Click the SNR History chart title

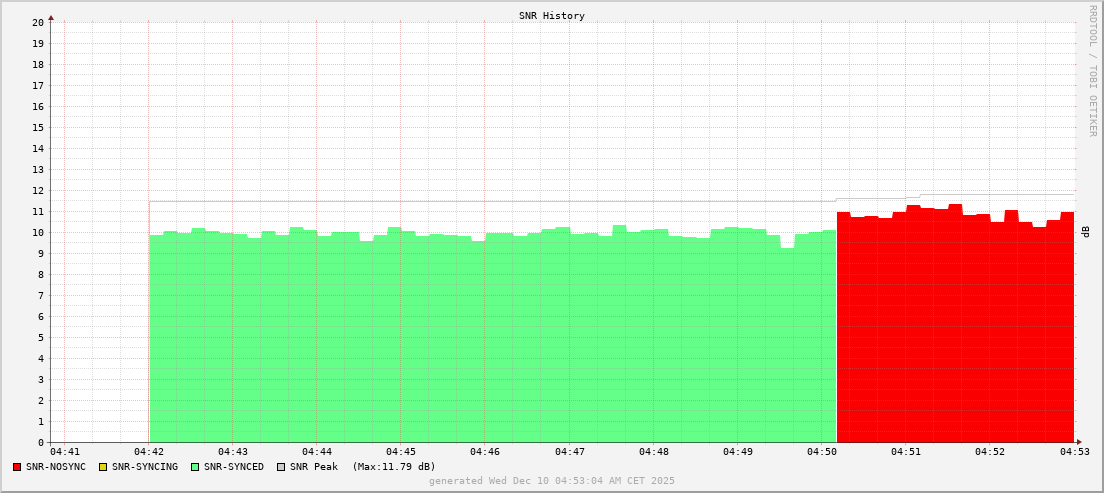pos(552,16)
